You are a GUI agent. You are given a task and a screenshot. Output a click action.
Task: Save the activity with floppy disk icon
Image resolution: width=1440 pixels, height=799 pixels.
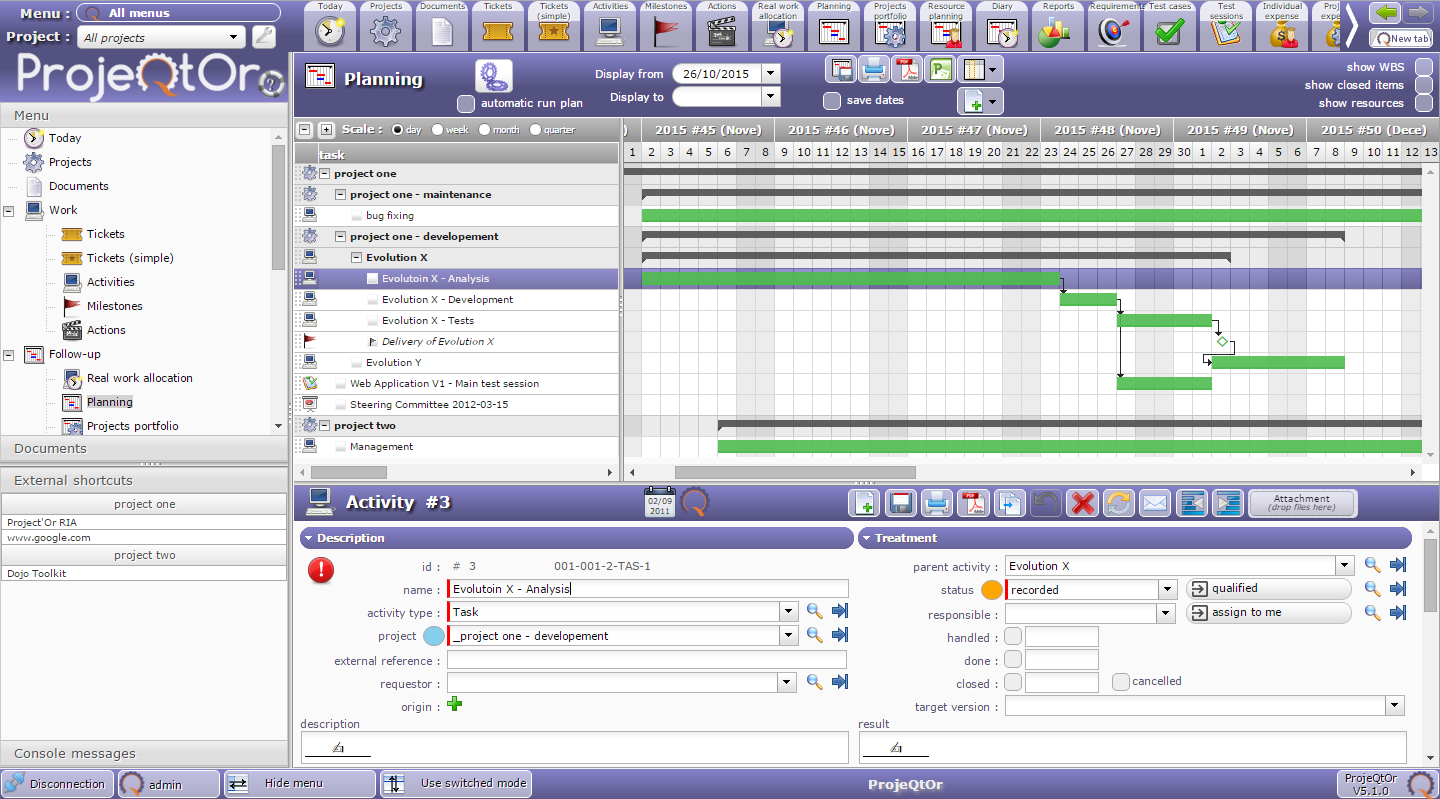click(x=900, y=503)
